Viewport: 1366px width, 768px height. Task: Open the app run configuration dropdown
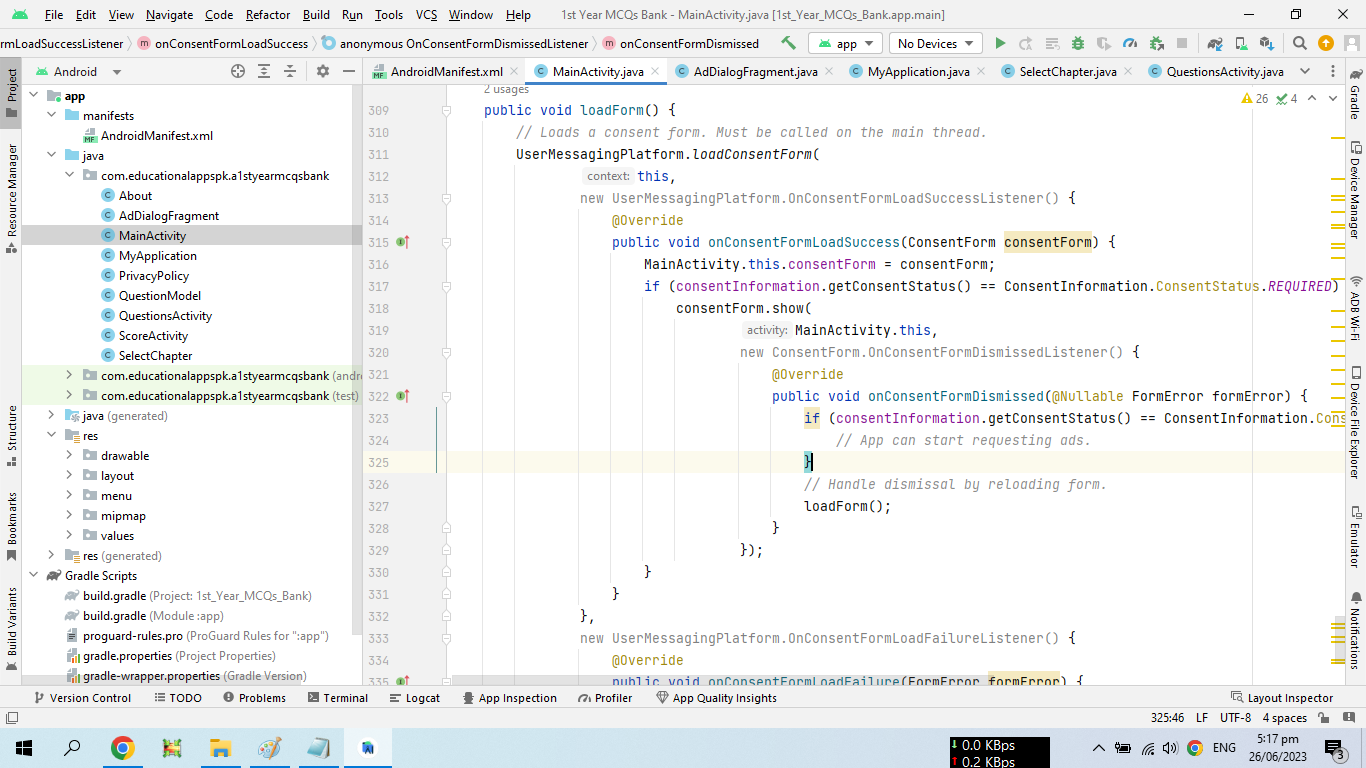pyautogui.click(x=845, y=43)
